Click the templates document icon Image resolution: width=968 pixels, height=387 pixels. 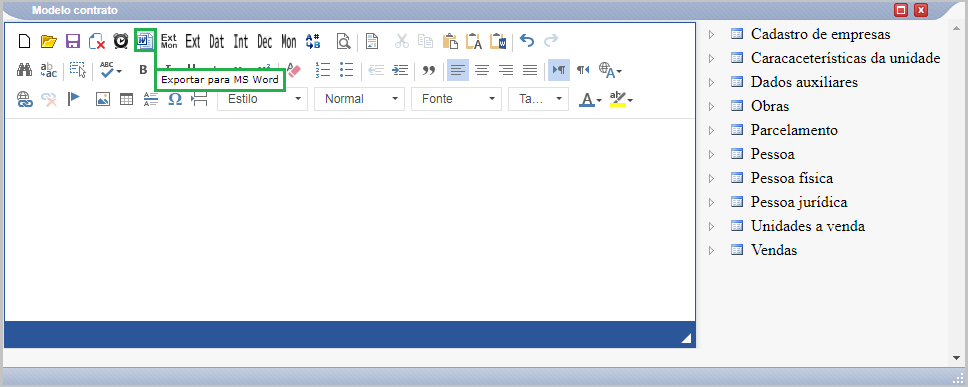pos(372,41)
